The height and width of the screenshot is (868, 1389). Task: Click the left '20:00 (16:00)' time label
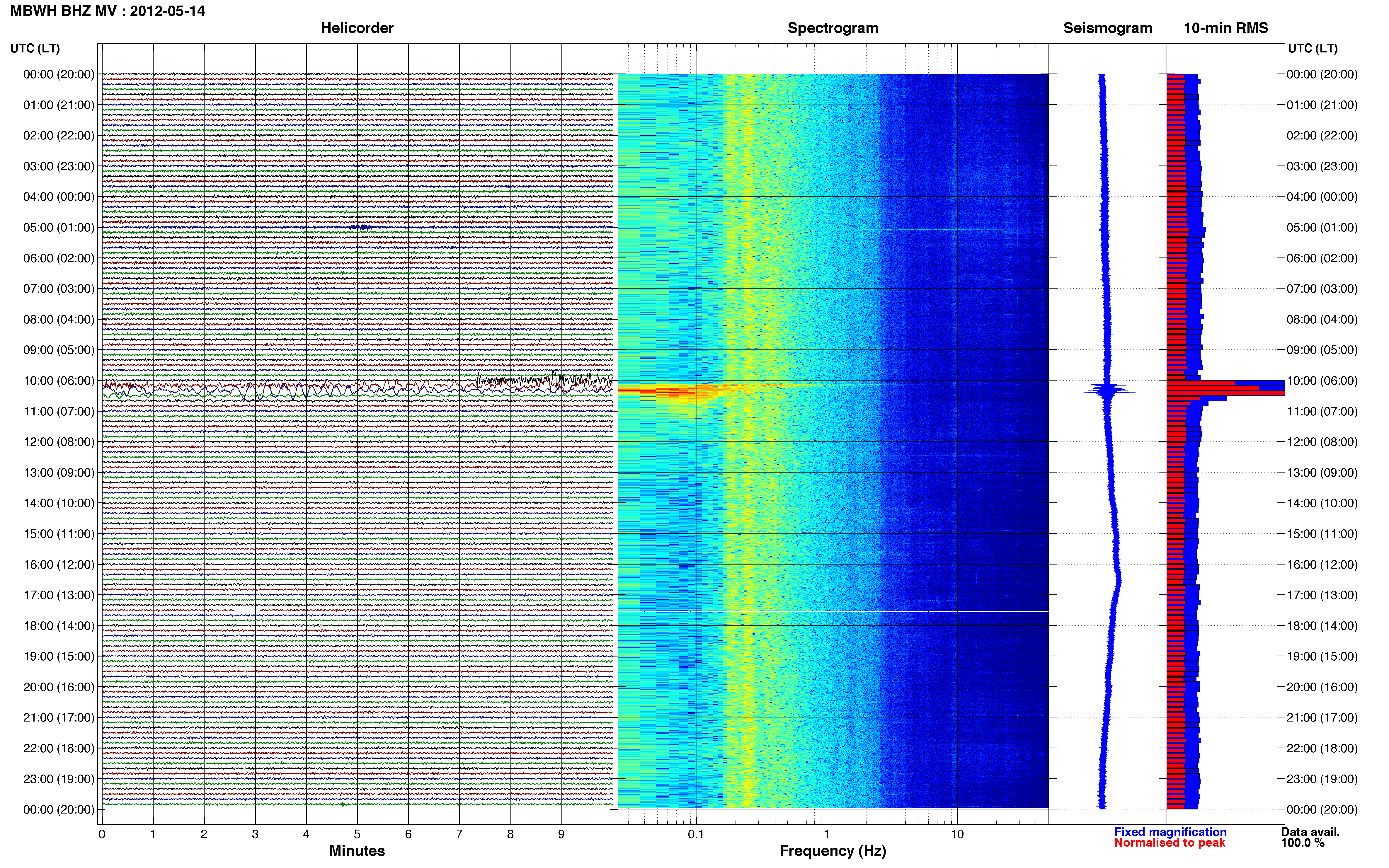point(59,687)
